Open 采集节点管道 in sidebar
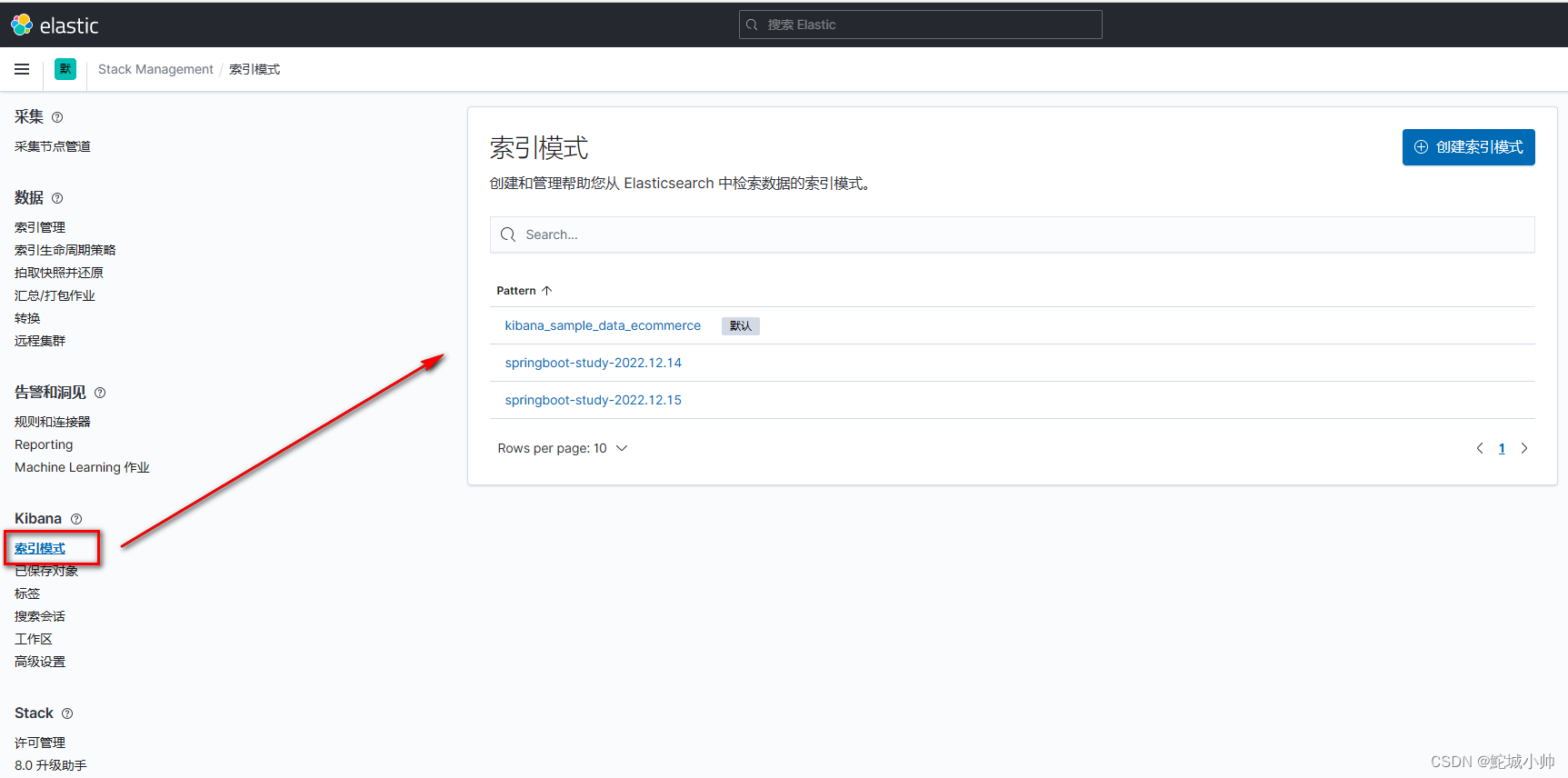Screen dimensions: 1568x778 [53, 146]
